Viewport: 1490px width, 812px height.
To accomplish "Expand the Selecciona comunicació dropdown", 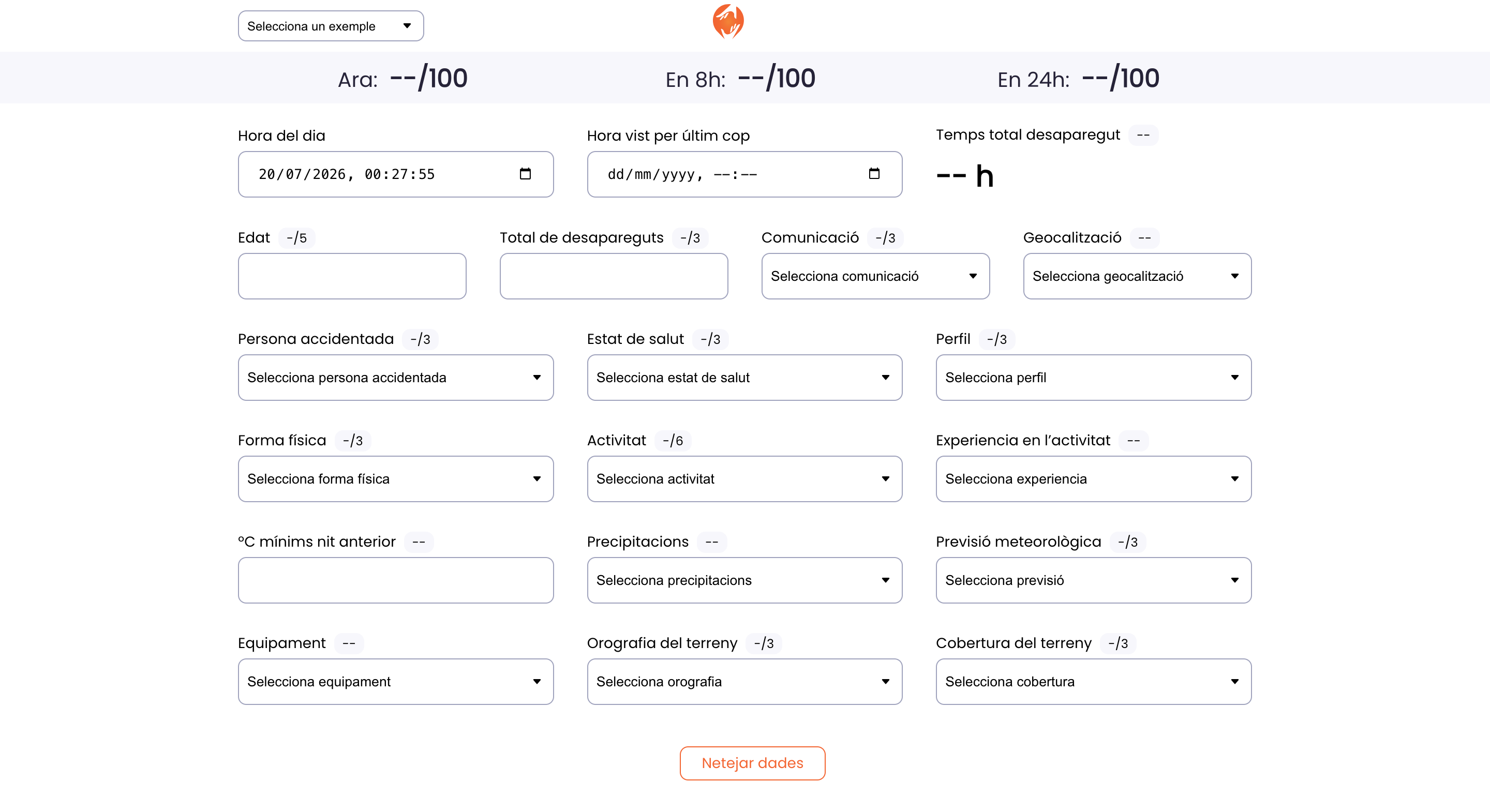I will 875,276.
